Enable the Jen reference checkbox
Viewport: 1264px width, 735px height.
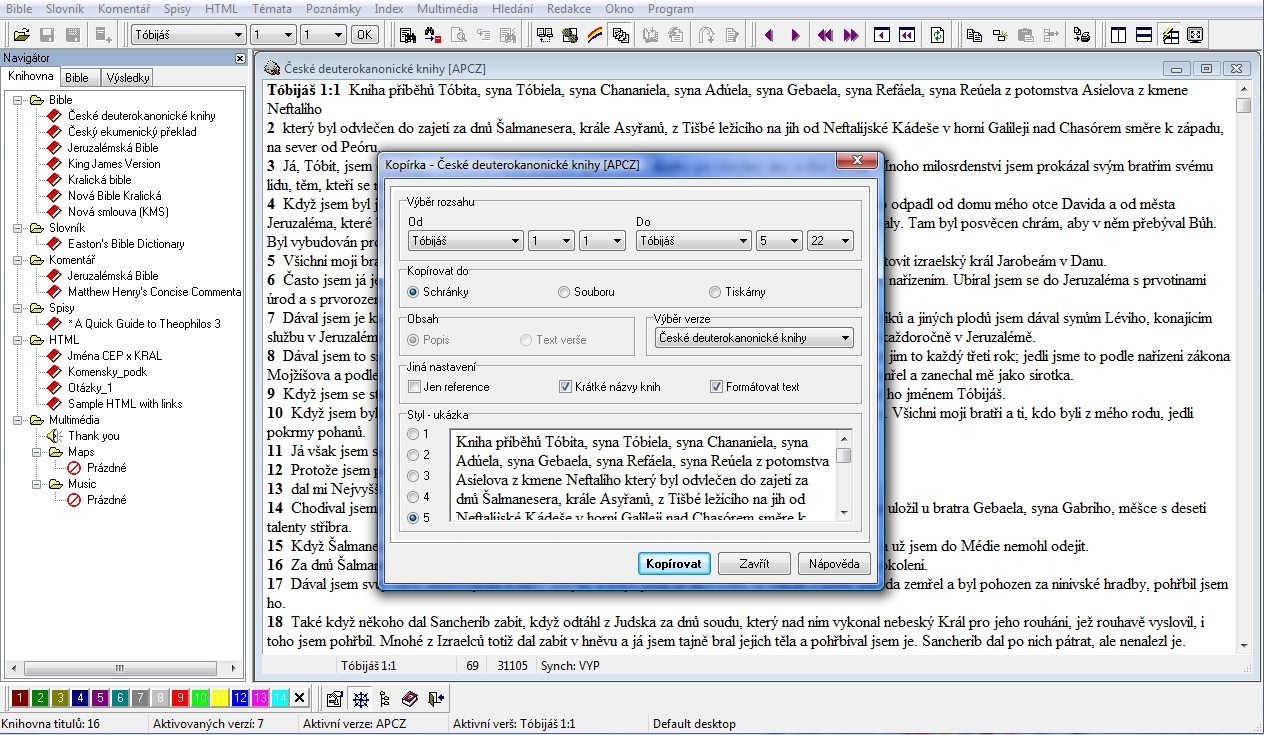pos(415,387)
